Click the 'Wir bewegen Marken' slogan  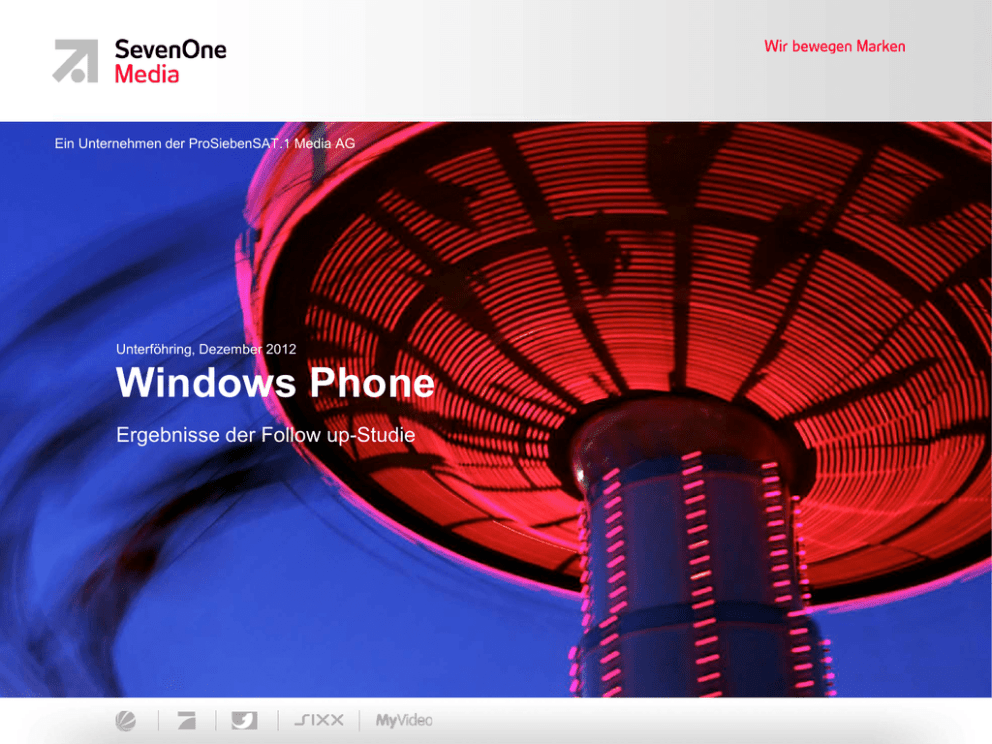point(834,46)
